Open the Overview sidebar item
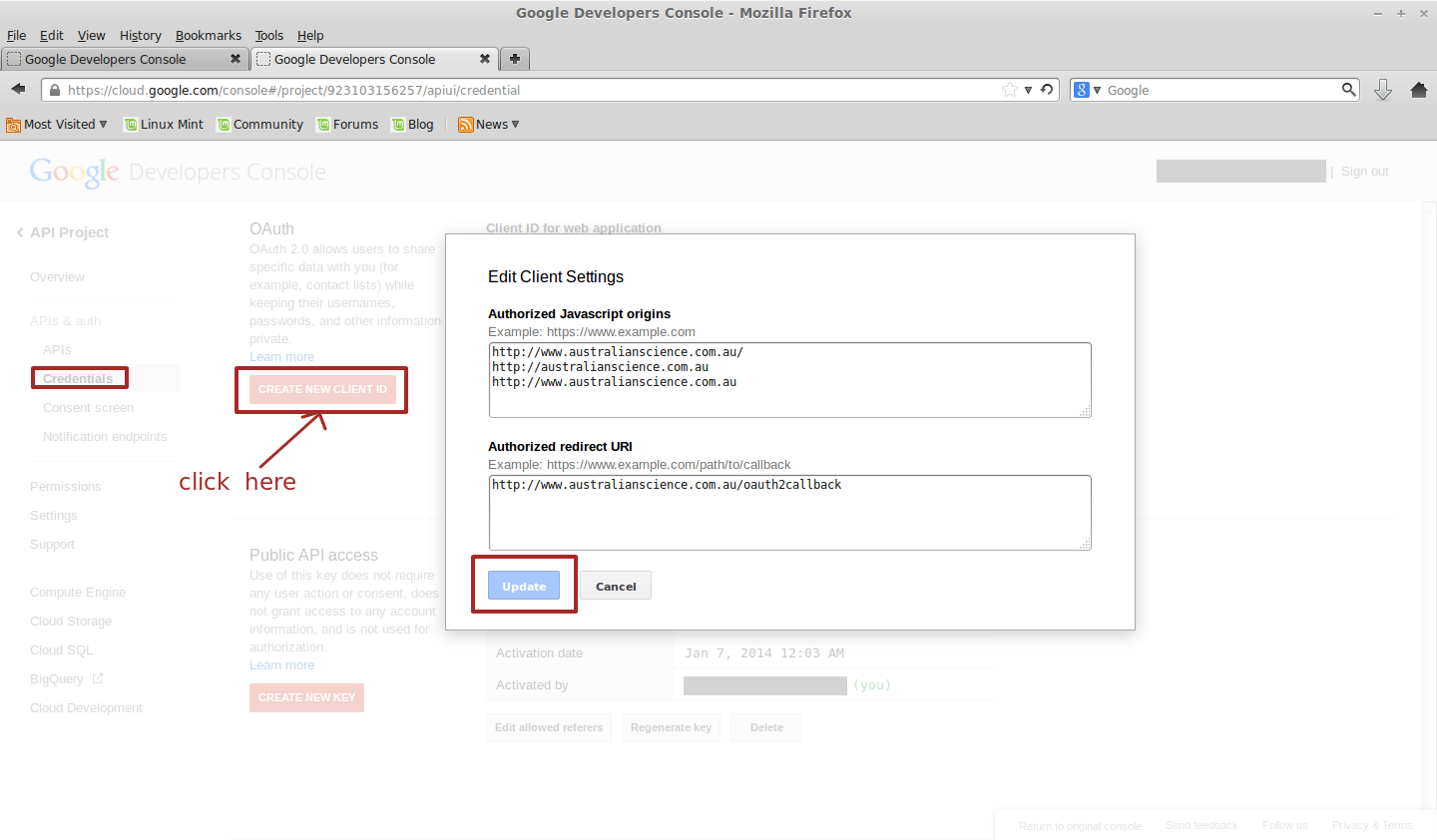The image size is (1437, 840). (57, 277)
